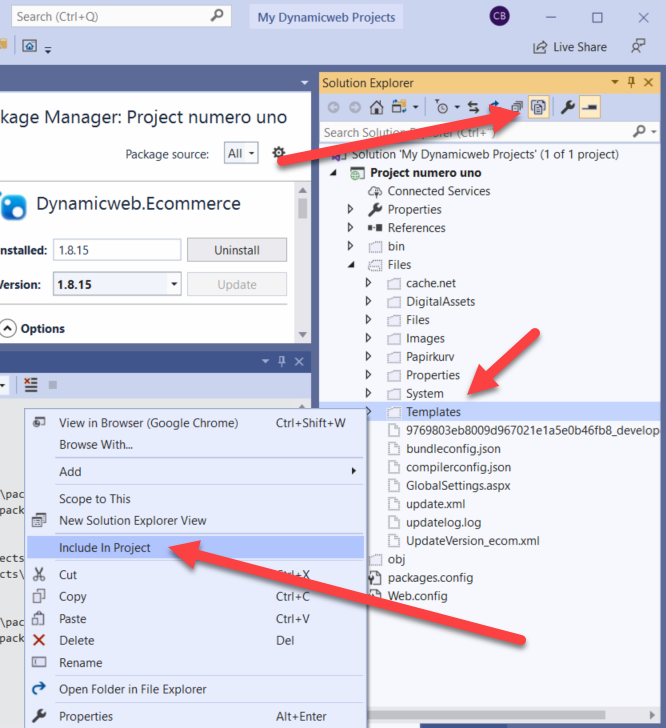Pin the Solution Explorer panel
Screen dimensions: 666x728
tap(629, 83)
